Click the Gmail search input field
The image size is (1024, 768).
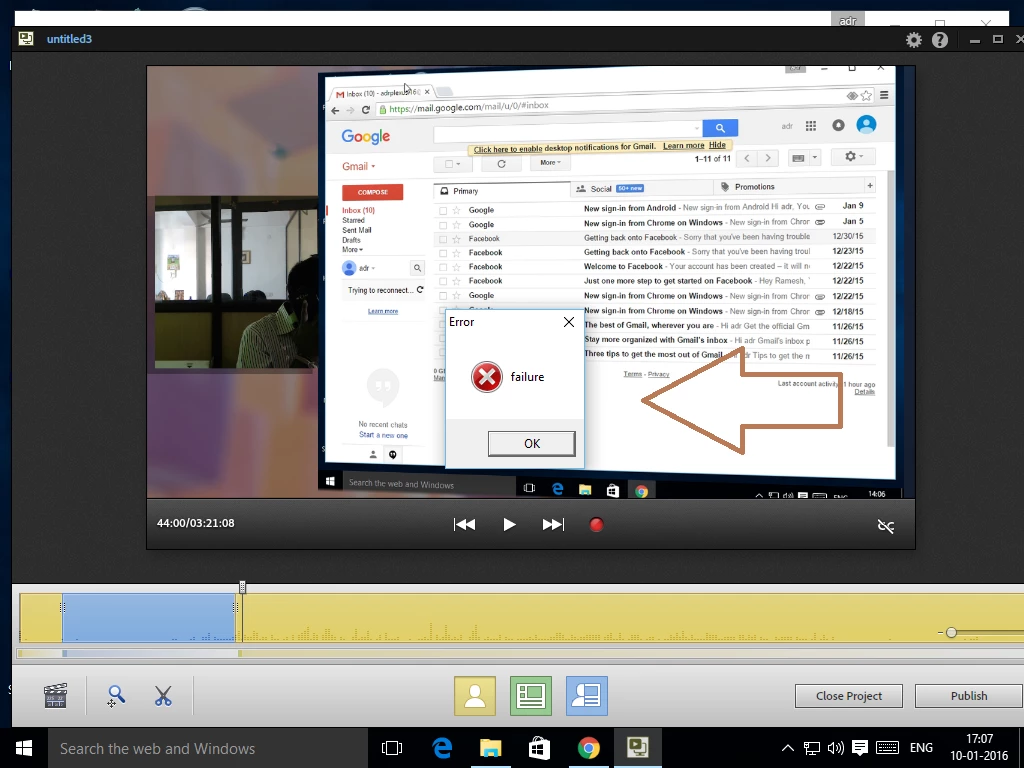(568, 131)
